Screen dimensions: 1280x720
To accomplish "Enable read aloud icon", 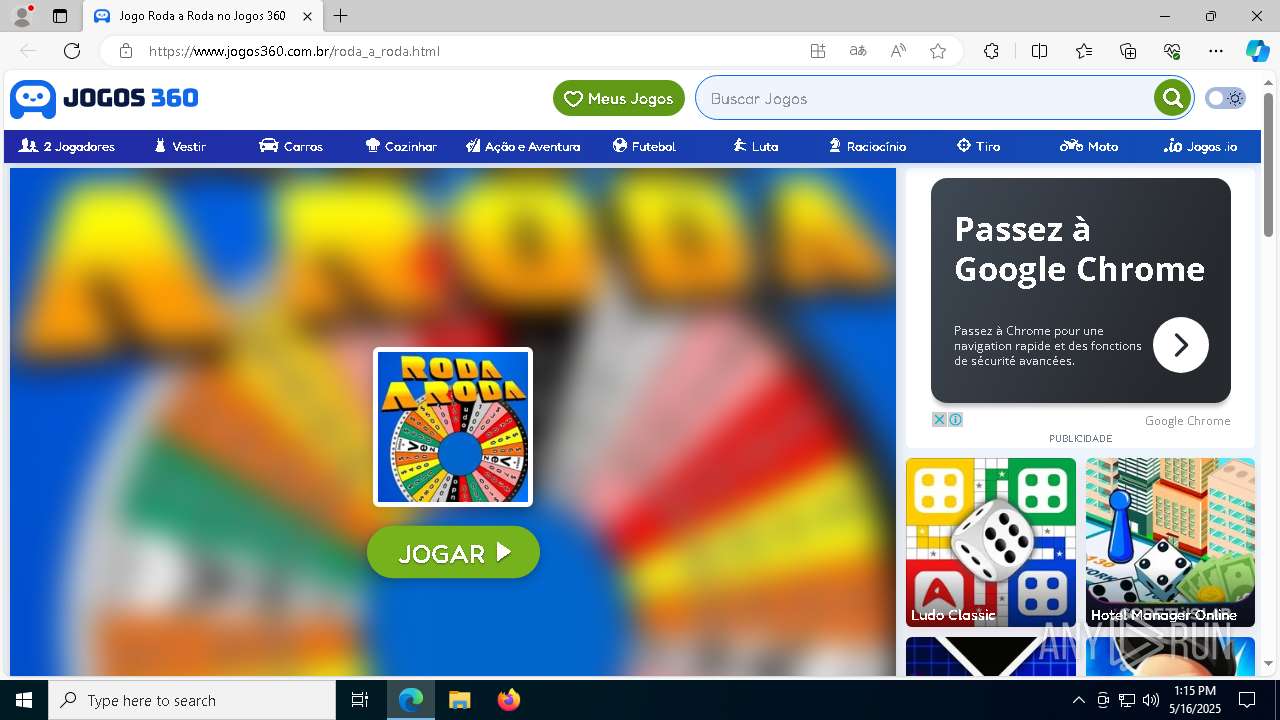I will 898,51.
